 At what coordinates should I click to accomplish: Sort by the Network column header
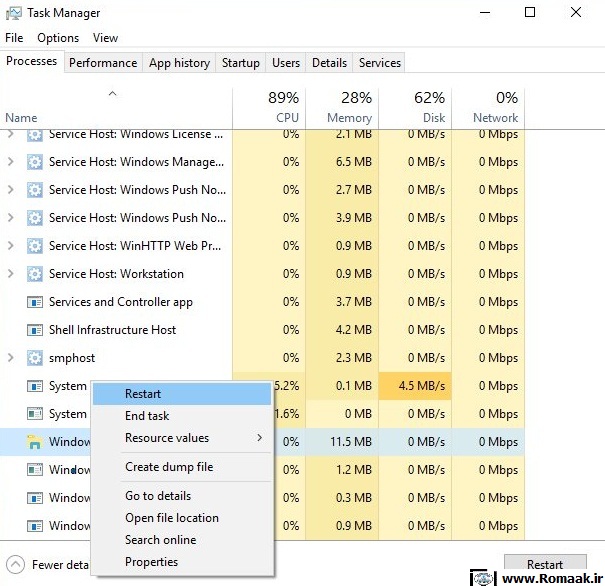488,108
